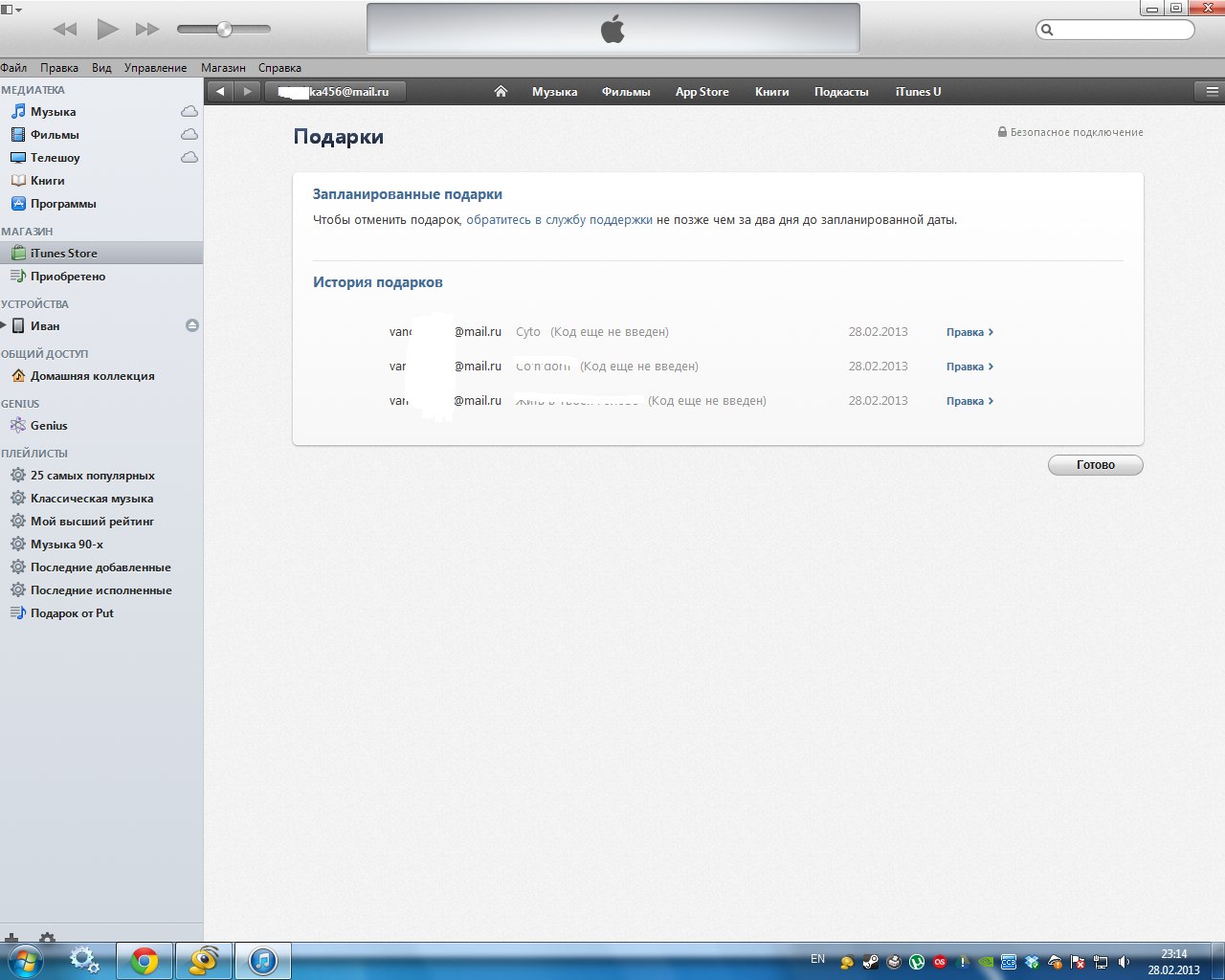Click the Play button in the transport controls
The height and width of the screenshot is (980, 1225).
(107, 29)
